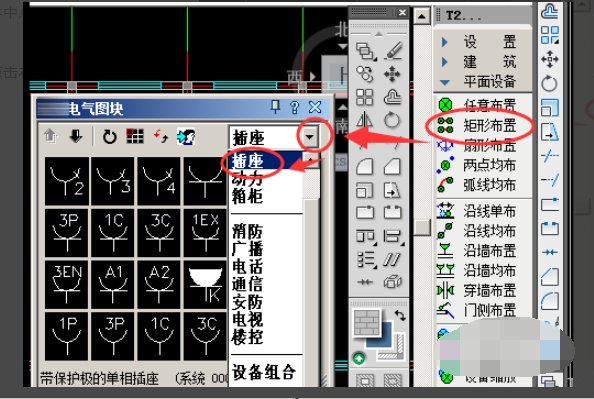Click the revision cloud icon in floating palette
The width and height of the screenshot is (594, 399).
tap(392, 97)
